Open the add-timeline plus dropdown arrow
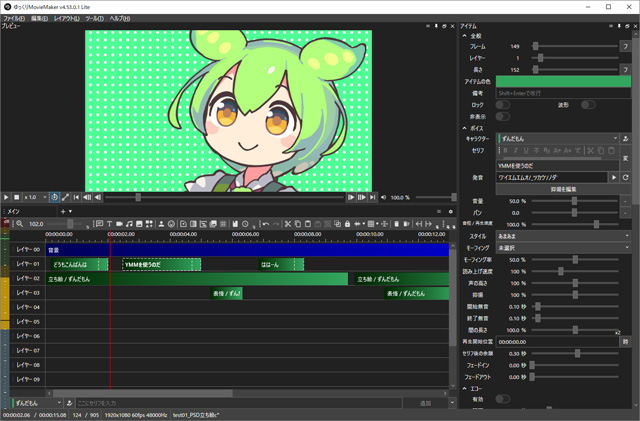This screenshot has height=421, width=640. tap(70, 212)
